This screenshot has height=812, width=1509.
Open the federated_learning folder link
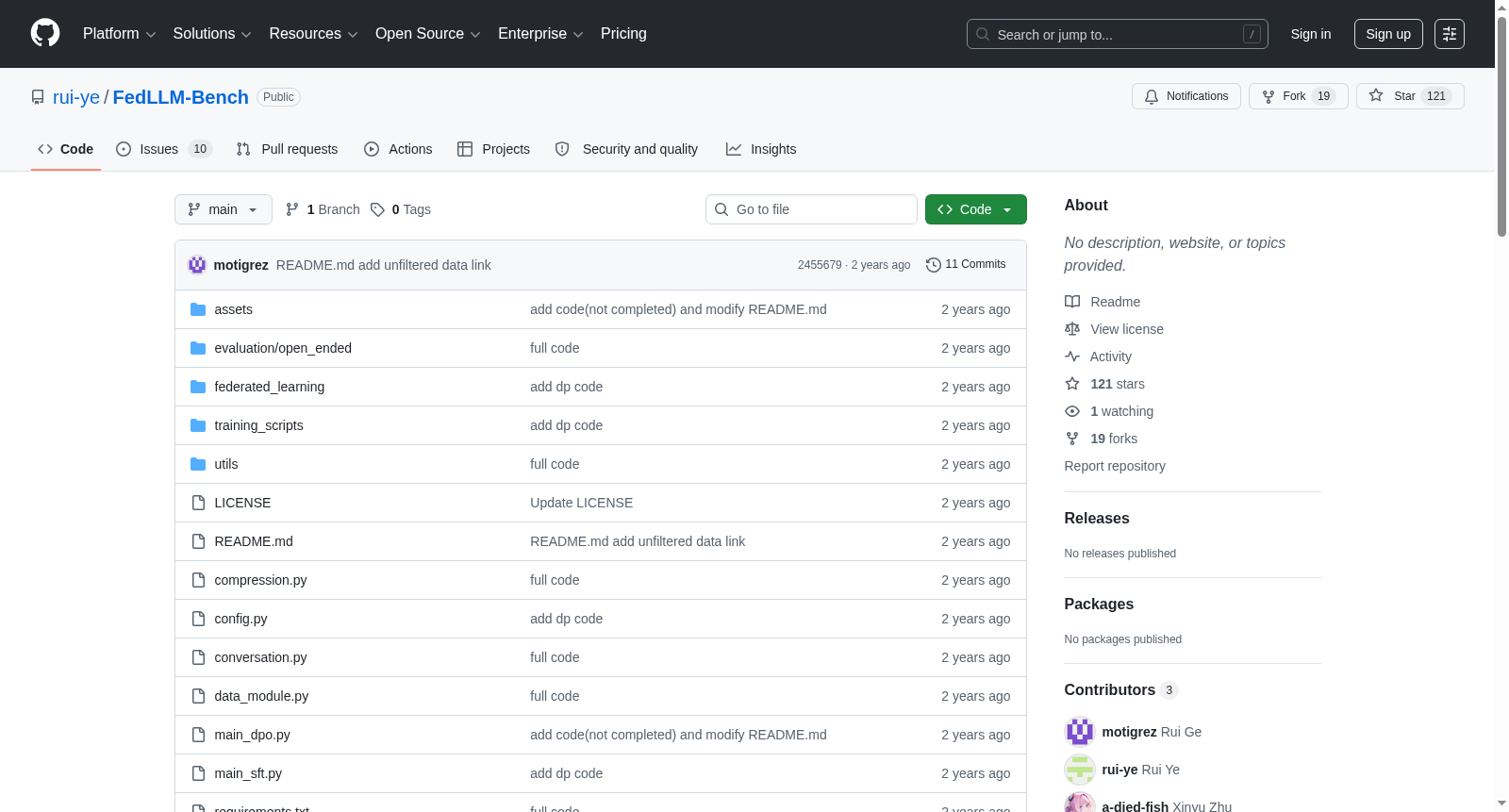tap(269, 387)
